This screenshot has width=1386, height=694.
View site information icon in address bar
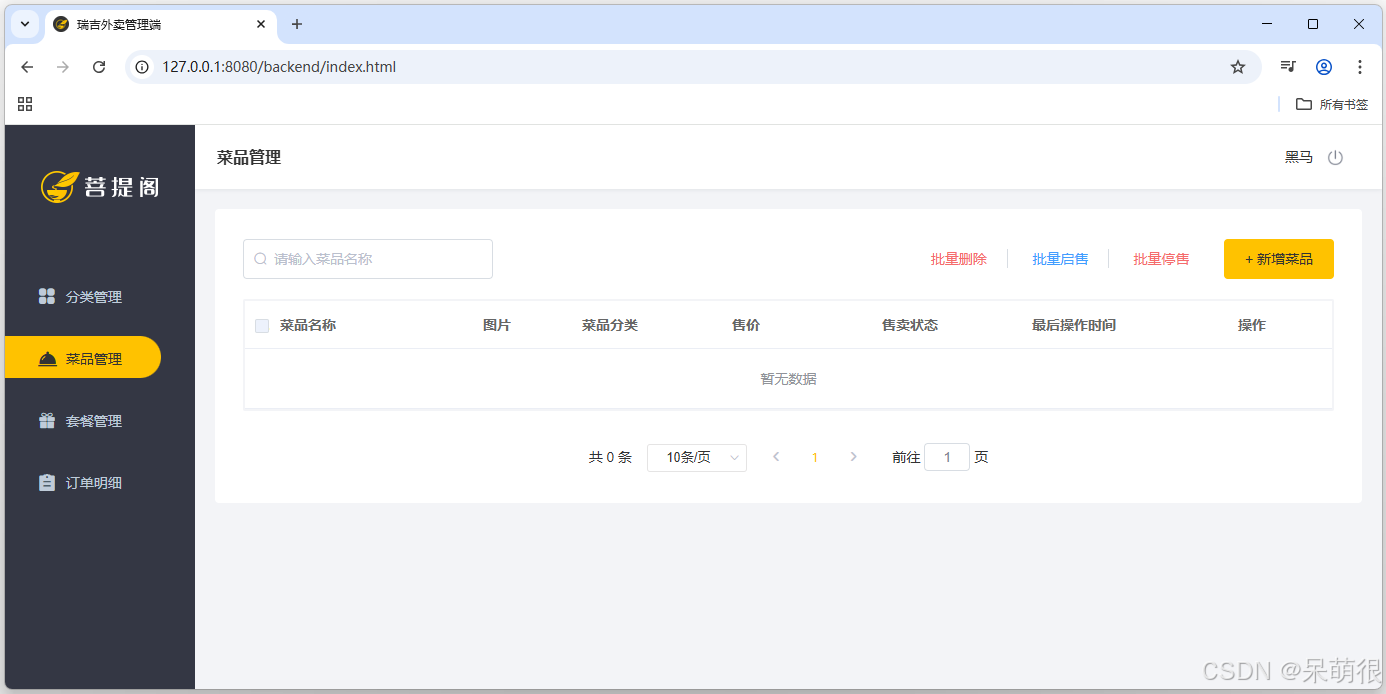pos(142,67)
